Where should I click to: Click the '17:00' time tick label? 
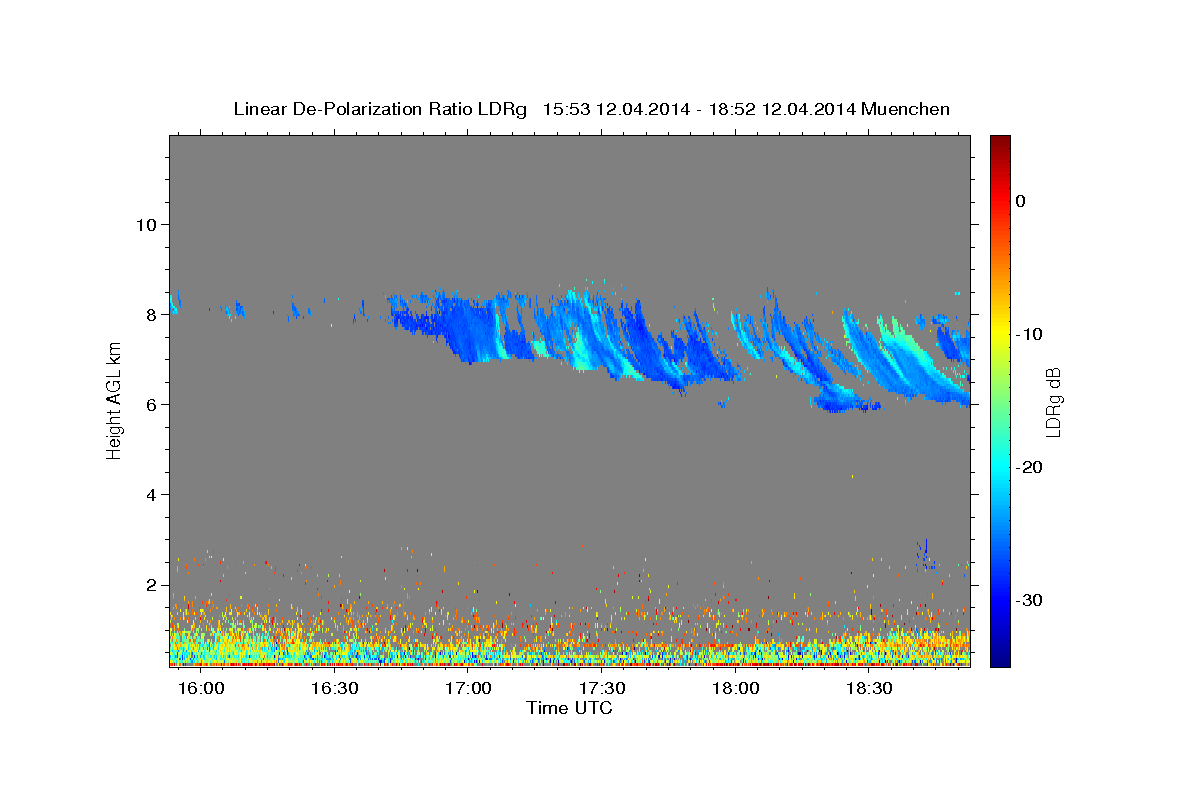click(468, 689)
